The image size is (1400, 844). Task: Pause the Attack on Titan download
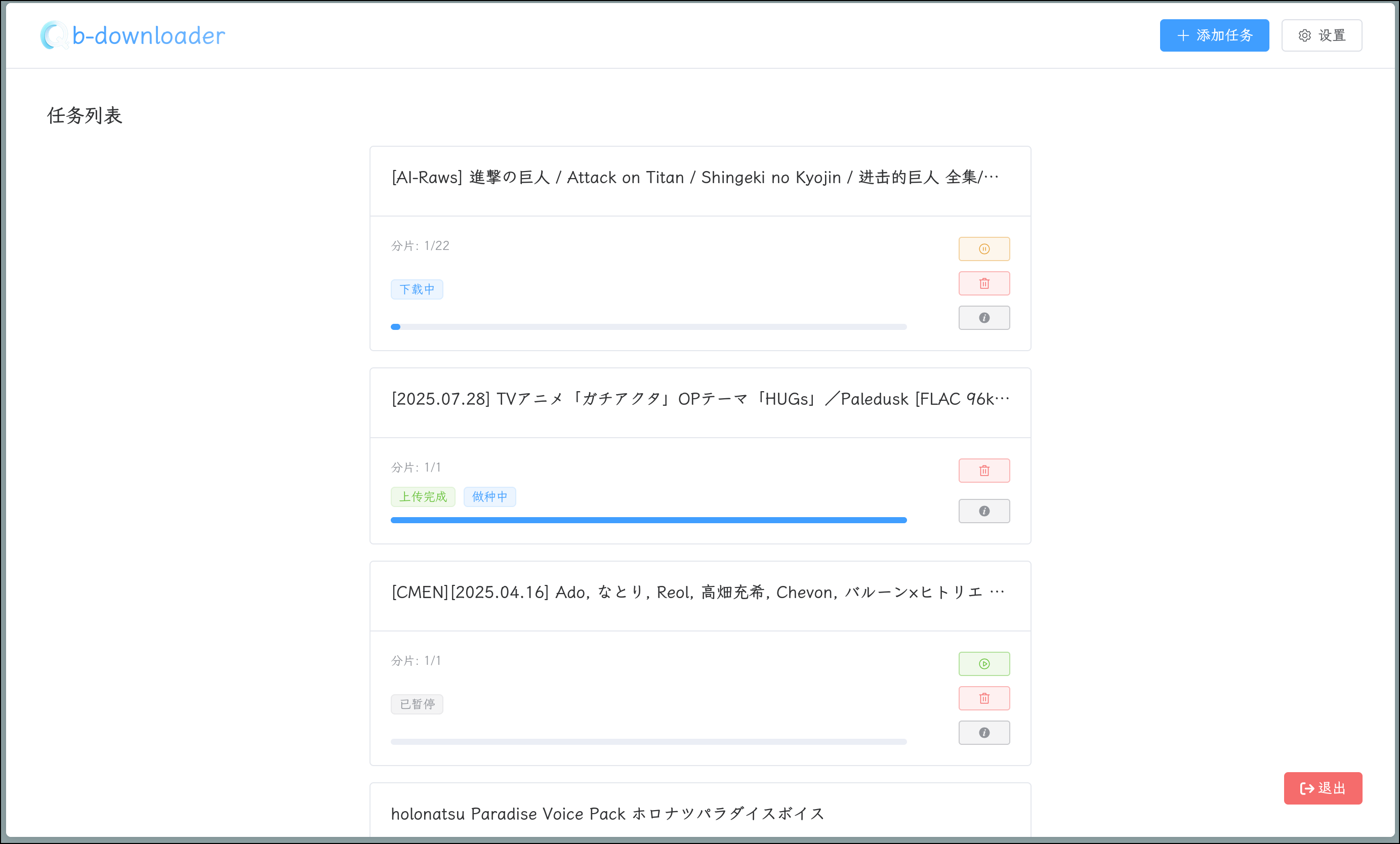click(983, 249)
